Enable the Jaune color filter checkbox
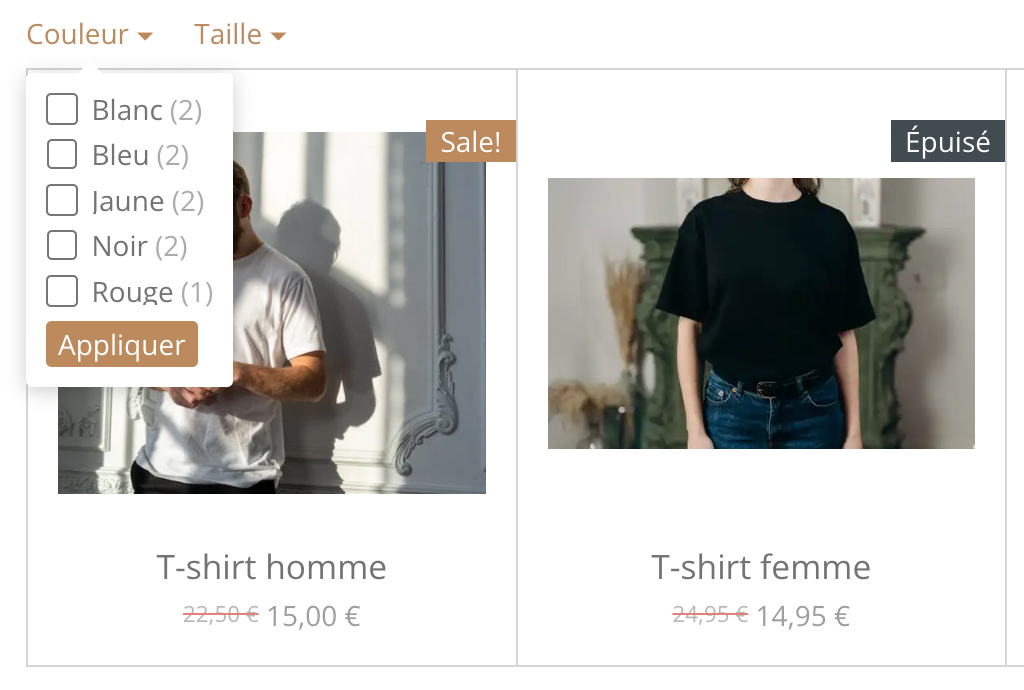The width and height of the screenshot is (1024, 690). (62, 200)
